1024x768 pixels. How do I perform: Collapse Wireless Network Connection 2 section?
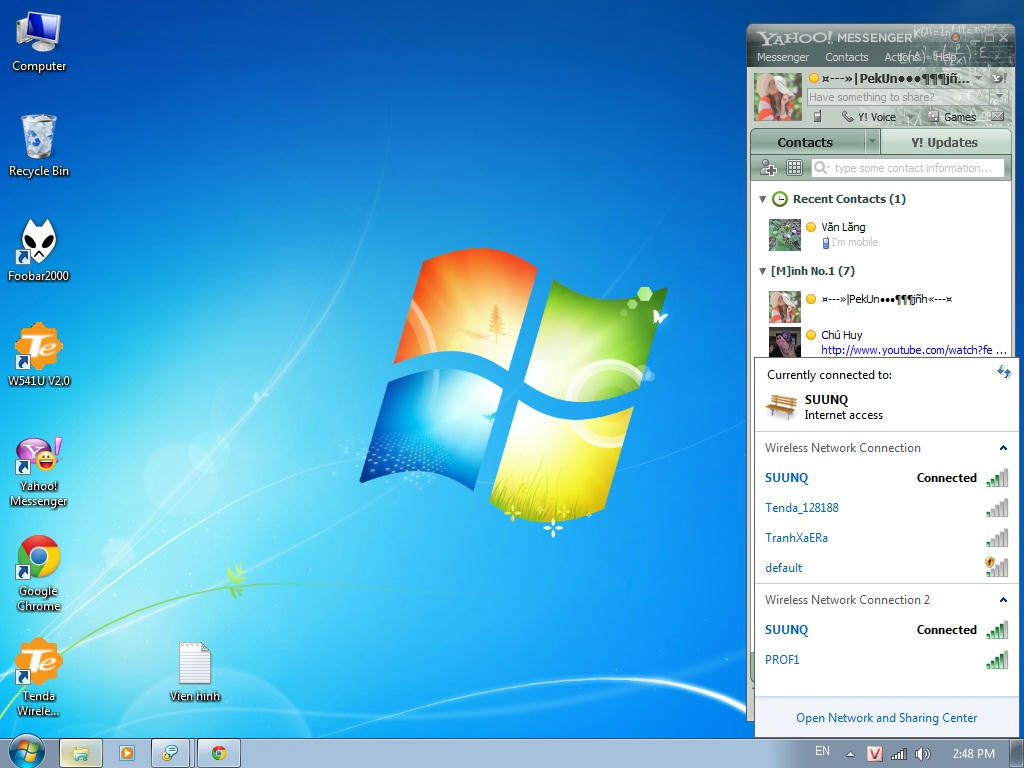1003,600
